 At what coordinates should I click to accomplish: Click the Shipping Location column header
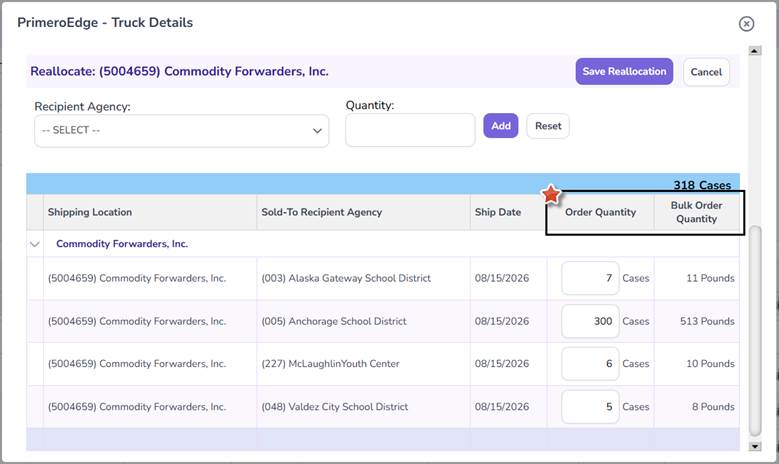150,212
